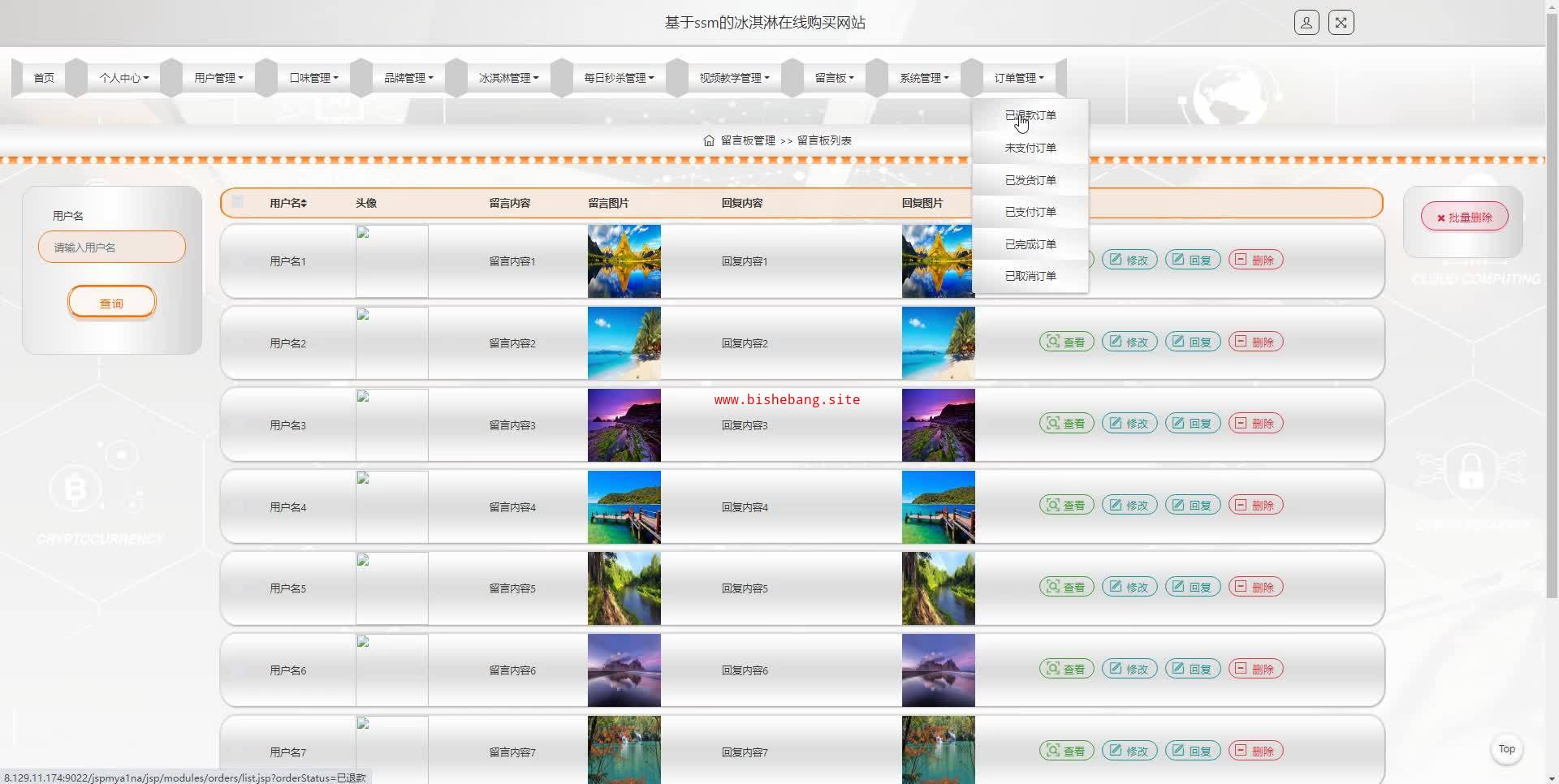Delete the 用户名5 row (删除)

pyautogui.click(x=1255, y=588)
